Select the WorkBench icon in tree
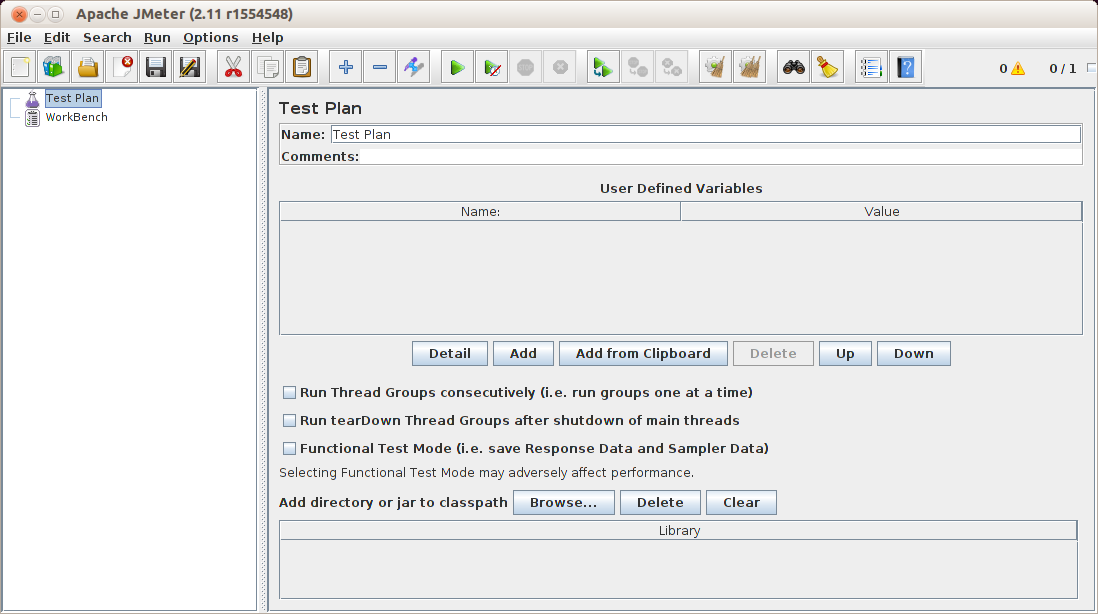The image size is (1098, 614). coord(32,118)
